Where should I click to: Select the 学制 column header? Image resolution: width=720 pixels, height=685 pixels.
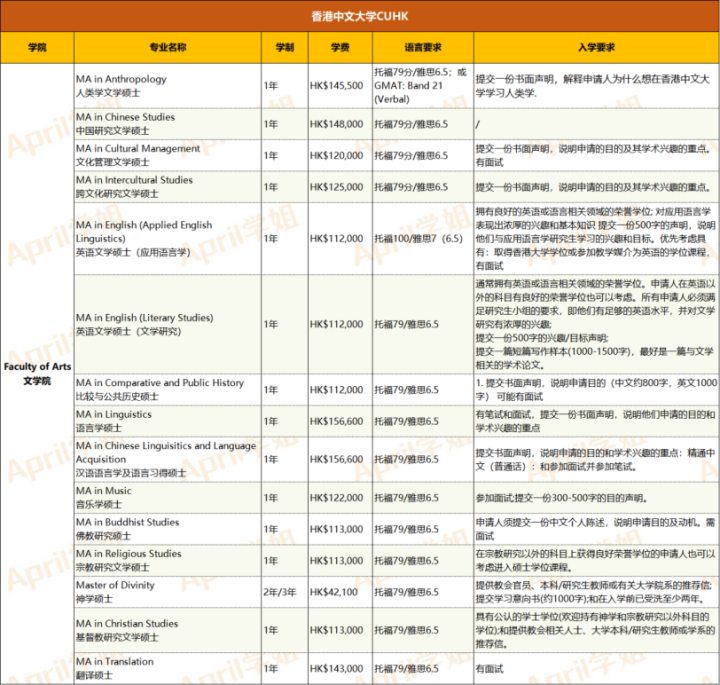point(285,47)
